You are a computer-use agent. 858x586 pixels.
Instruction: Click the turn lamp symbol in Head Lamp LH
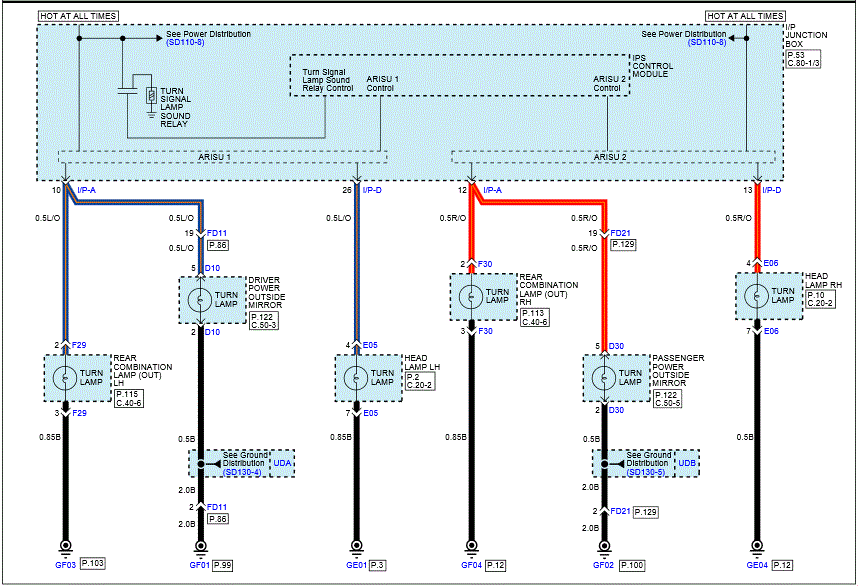(356, 378)
